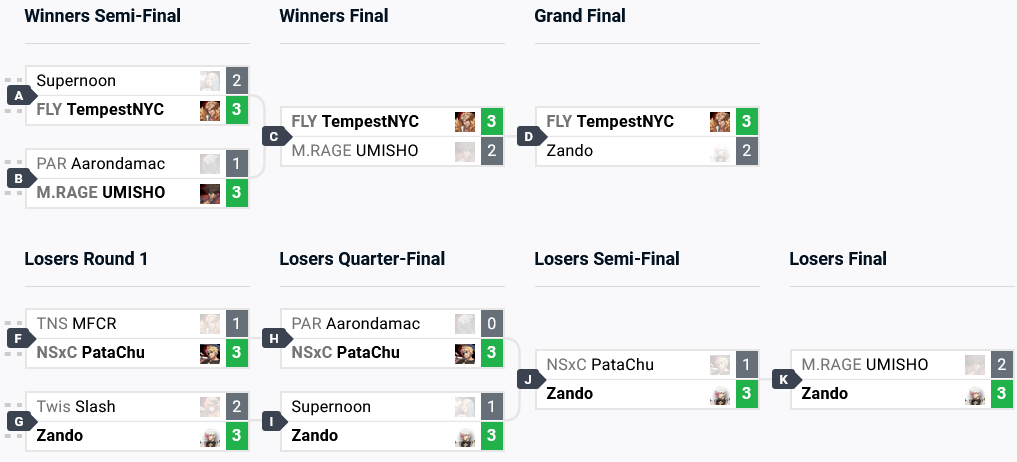Click TempestNYC character icon in Grand Final
This screenshot has height=462, width=1017.
[719, 122]
